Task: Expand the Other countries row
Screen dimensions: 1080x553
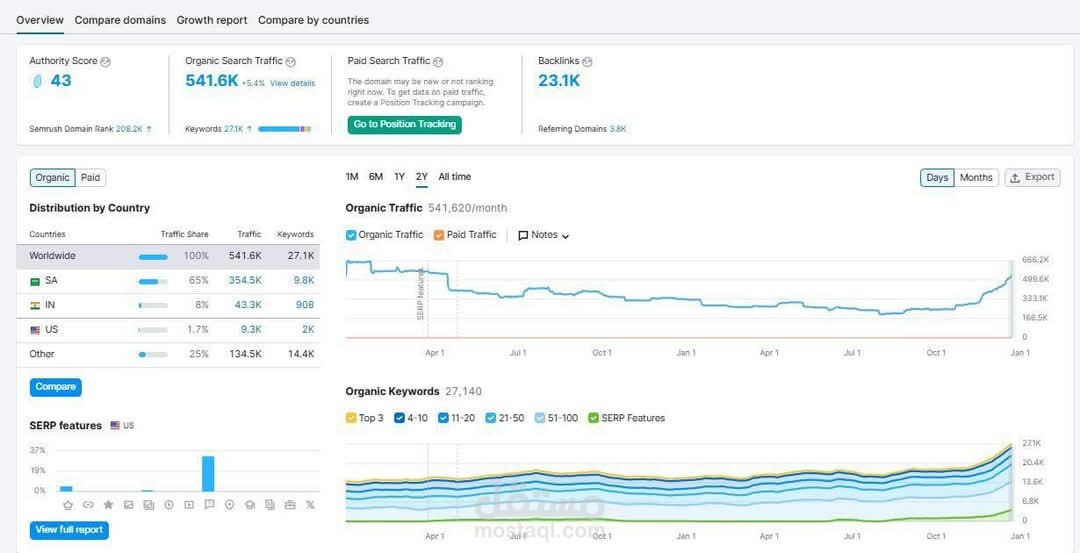Action: [x=42, y=354]
